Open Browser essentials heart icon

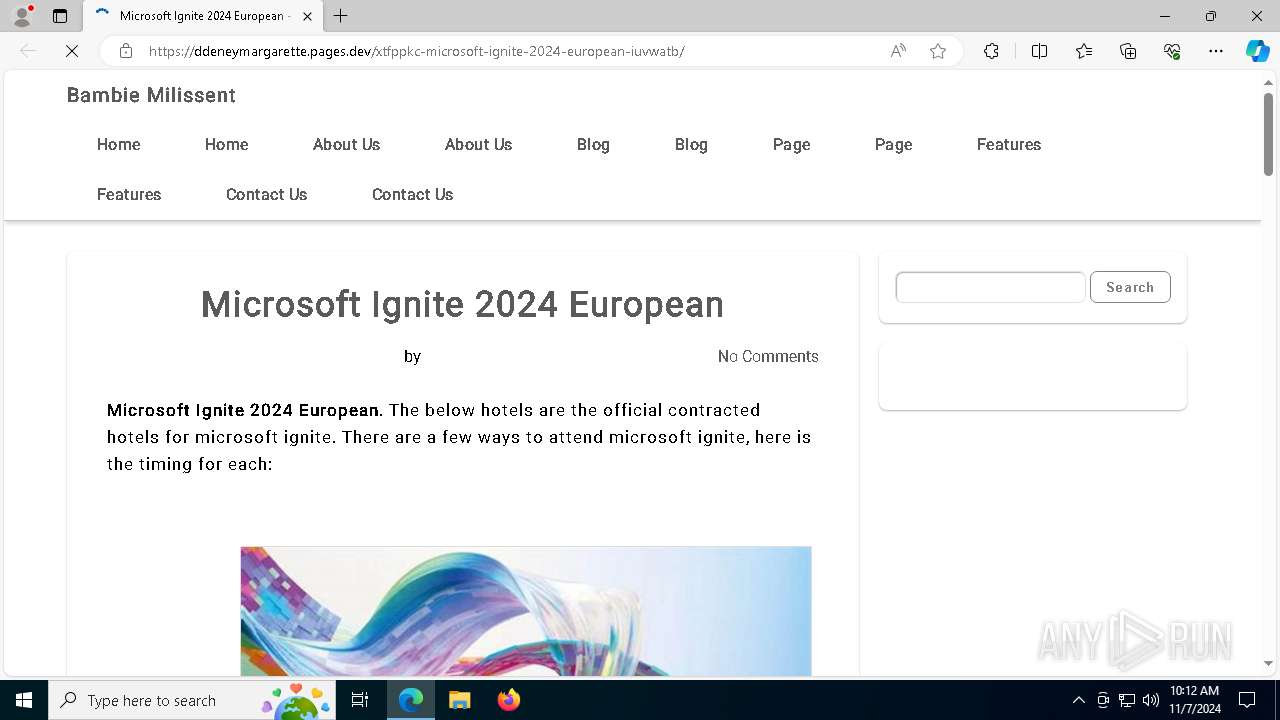(1172, 51)
